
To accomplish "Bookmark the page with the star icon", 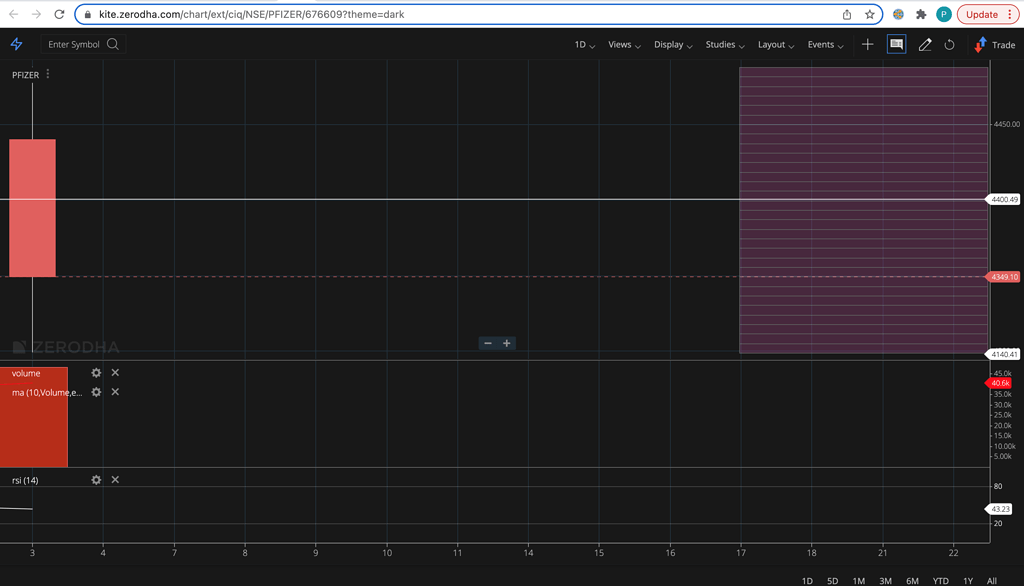I will click(x=870, y=14).
